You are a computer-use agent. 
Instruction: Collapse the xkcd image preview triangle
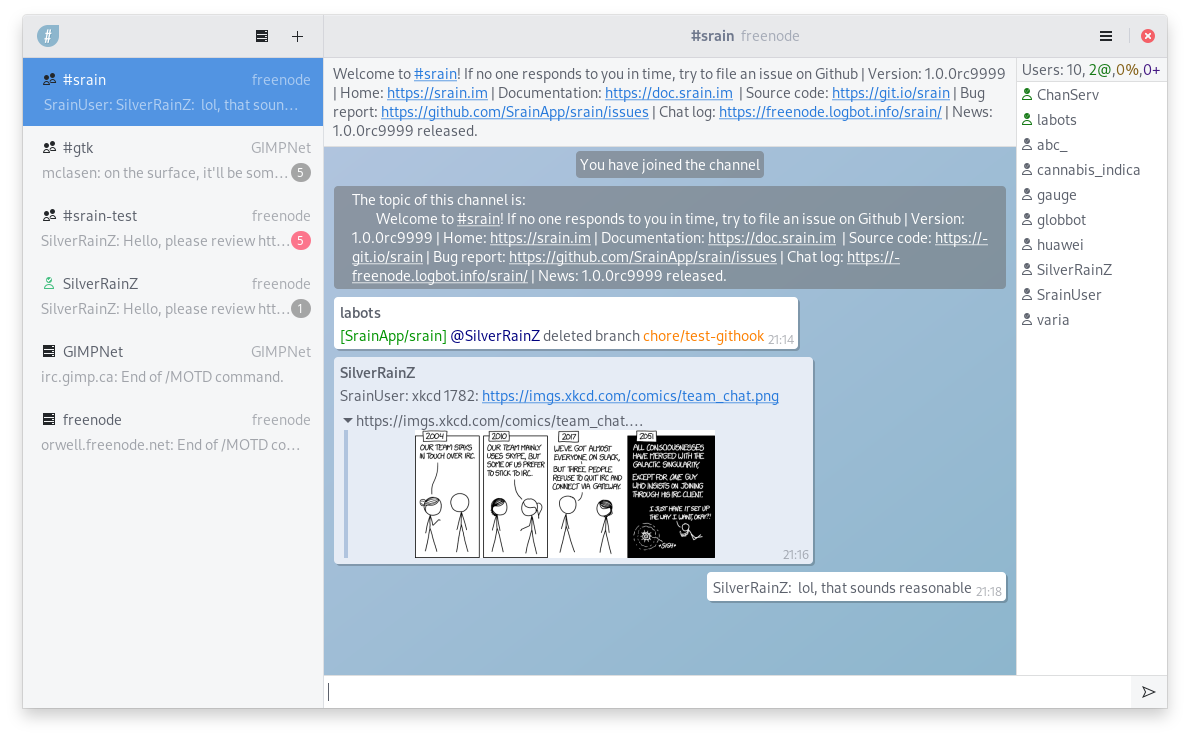tap(347, 421)
